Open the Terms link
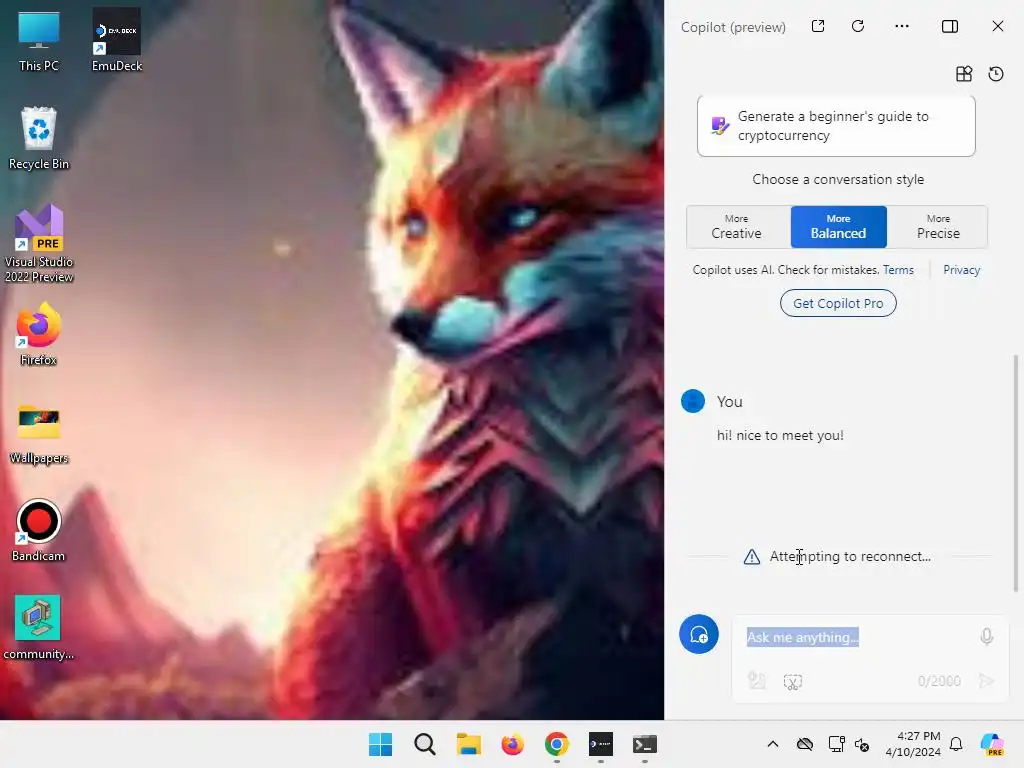Image resolution: width=1024 pixels, height=768 pixels. pyautogui.click(x=898, y=270)
